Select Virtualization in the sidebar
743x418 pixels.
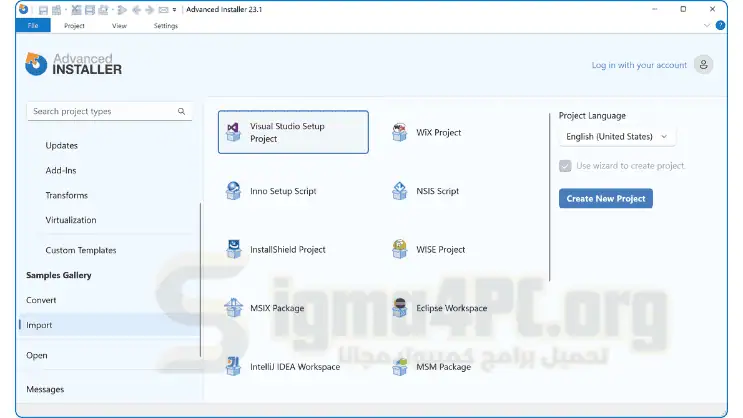(x=71, y=220)
